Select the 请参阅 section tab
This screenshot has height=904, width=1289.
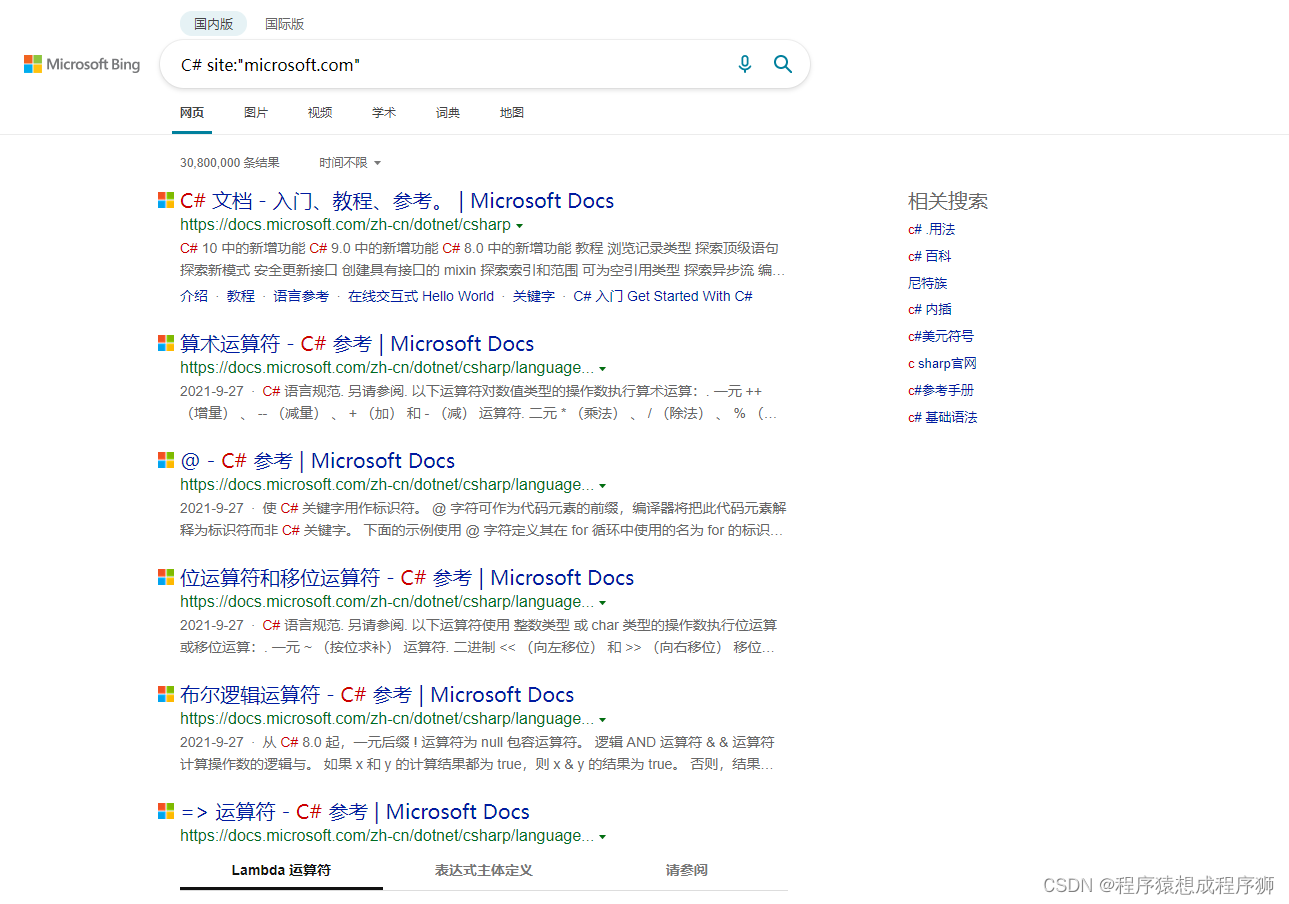pos(687,870)
